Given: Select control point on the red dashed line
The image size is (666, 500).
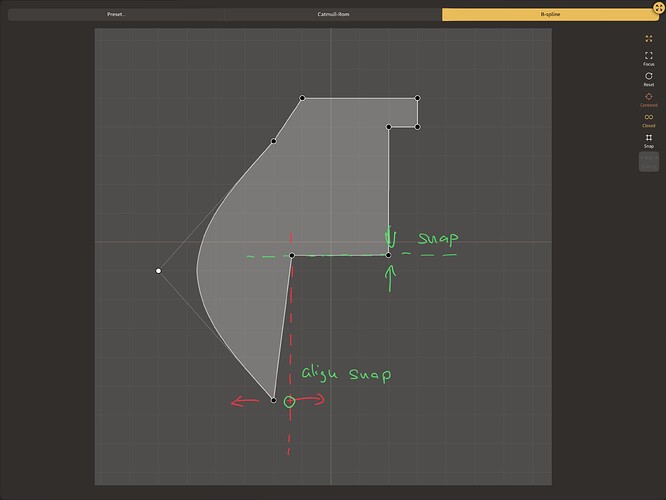Looking at the screenshot, I should 292,255.
